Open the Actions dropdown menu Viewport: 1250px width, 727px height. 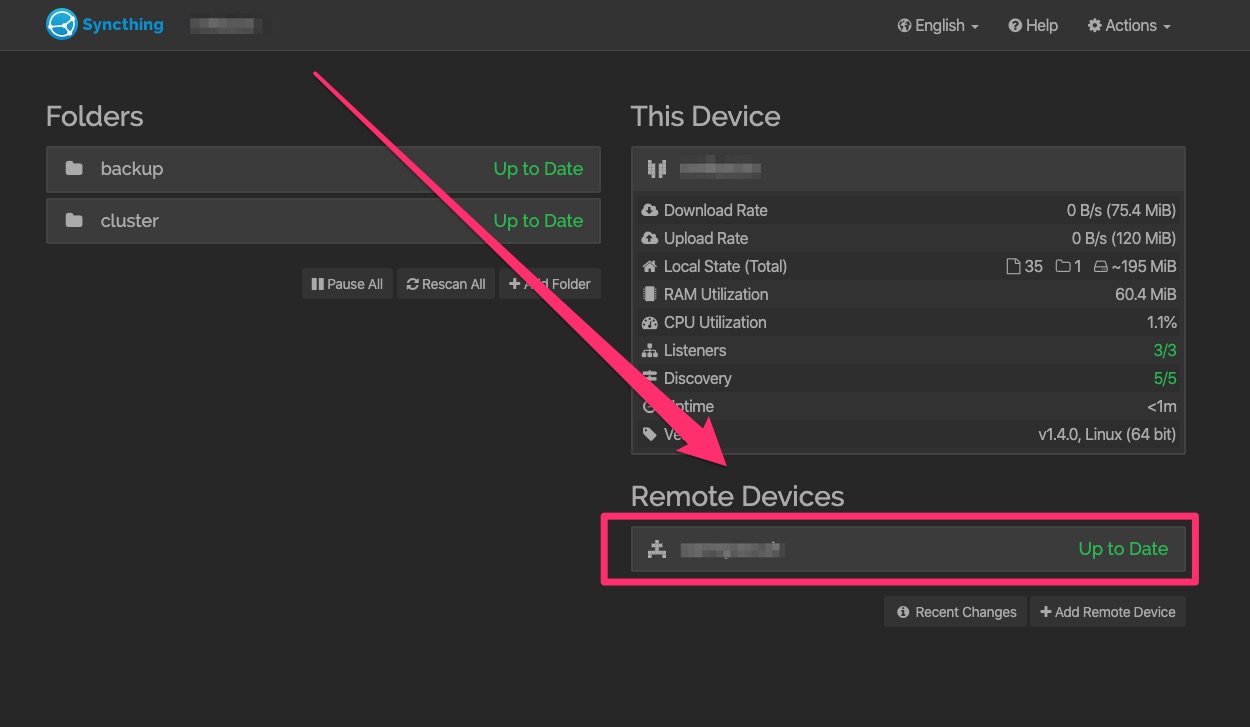[x=1129, y=26]
